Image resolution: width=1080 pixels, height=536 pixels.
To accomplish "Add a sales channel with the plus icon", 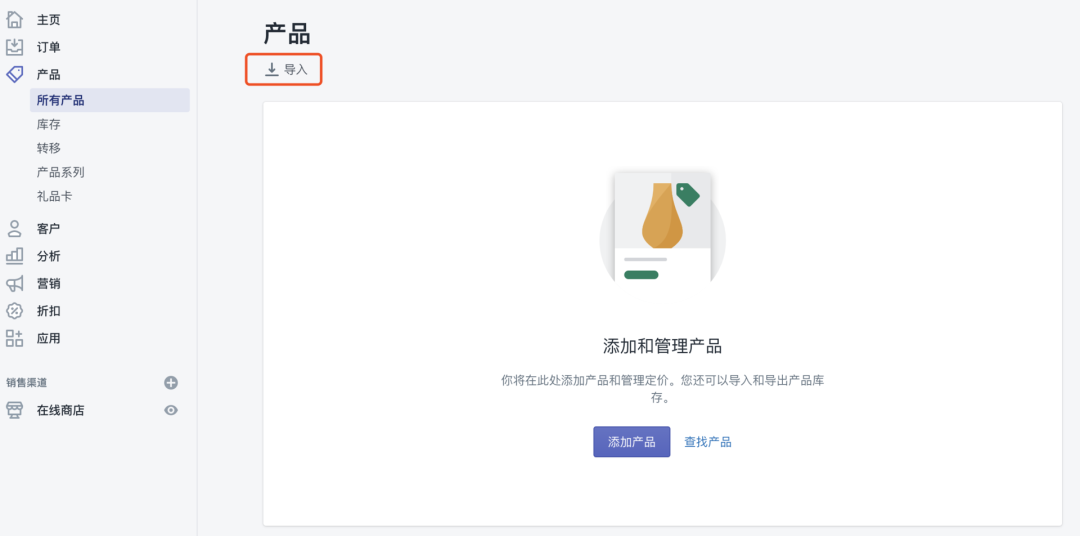I will 171,382.
